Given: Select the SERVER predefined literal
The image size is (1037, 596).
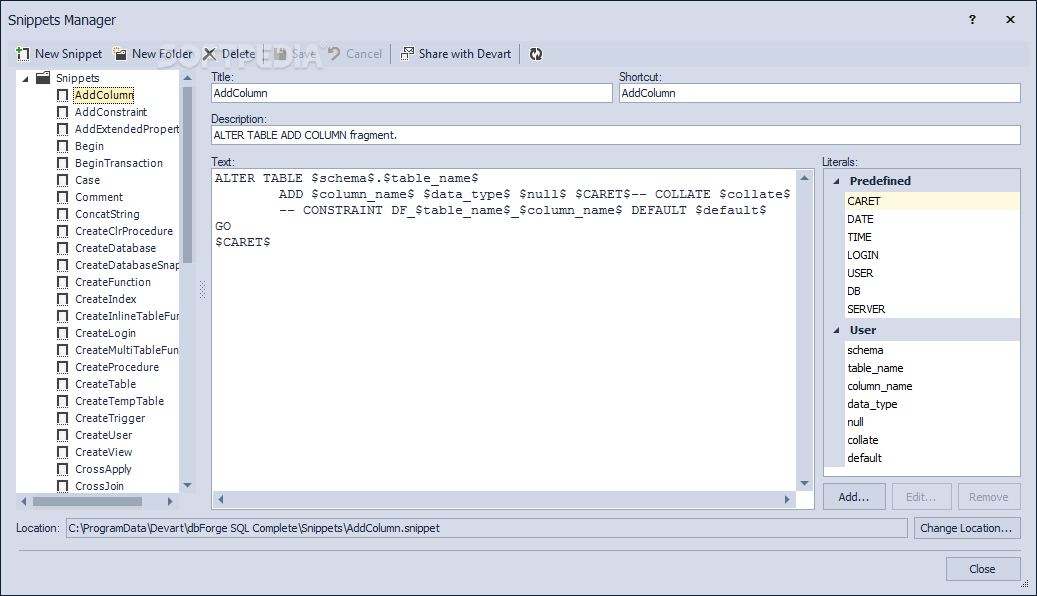Looking at the screenshot, I should pyautogui.click(x=933, y=309).
